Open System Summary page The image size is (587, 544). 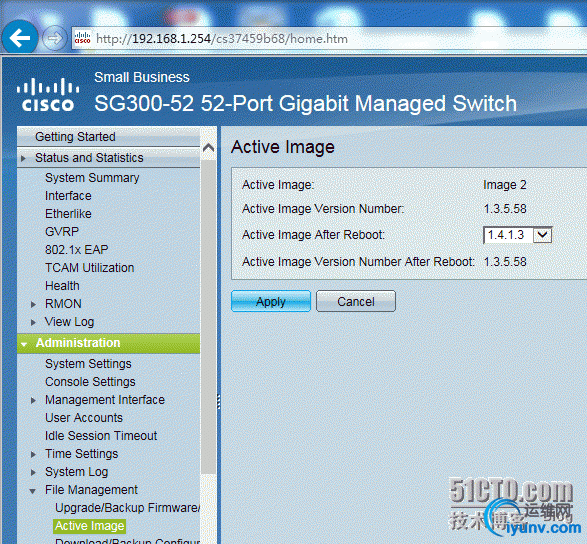[92, 177]
